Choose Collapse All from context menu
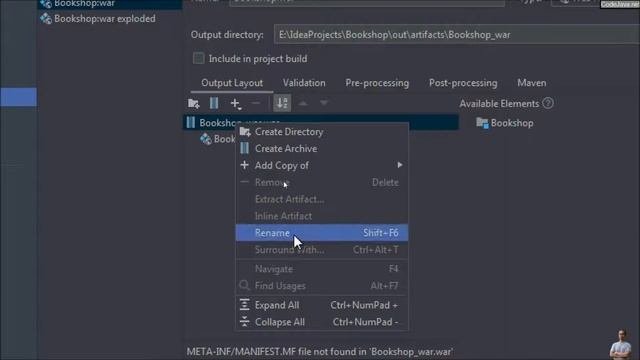Screen dimensions: 640x360 tap(322, 322)
